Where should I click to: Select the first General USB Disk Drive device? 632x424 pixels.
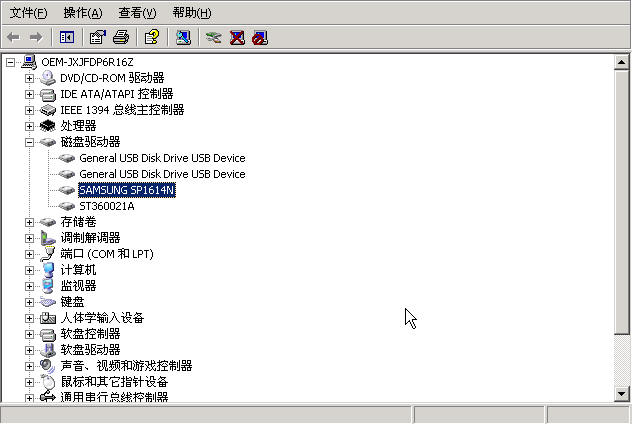pos(162,158)
